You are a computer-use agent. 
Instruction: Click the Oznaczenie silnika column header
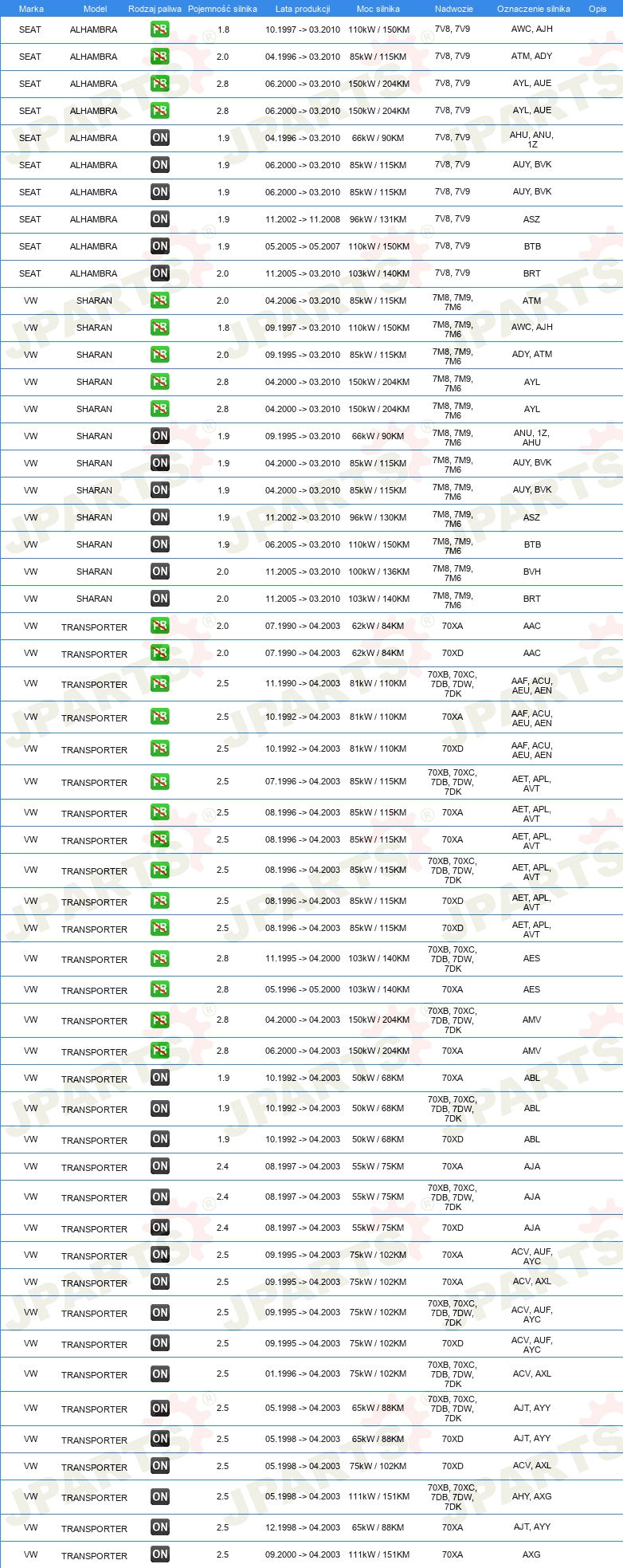point(534,9)
